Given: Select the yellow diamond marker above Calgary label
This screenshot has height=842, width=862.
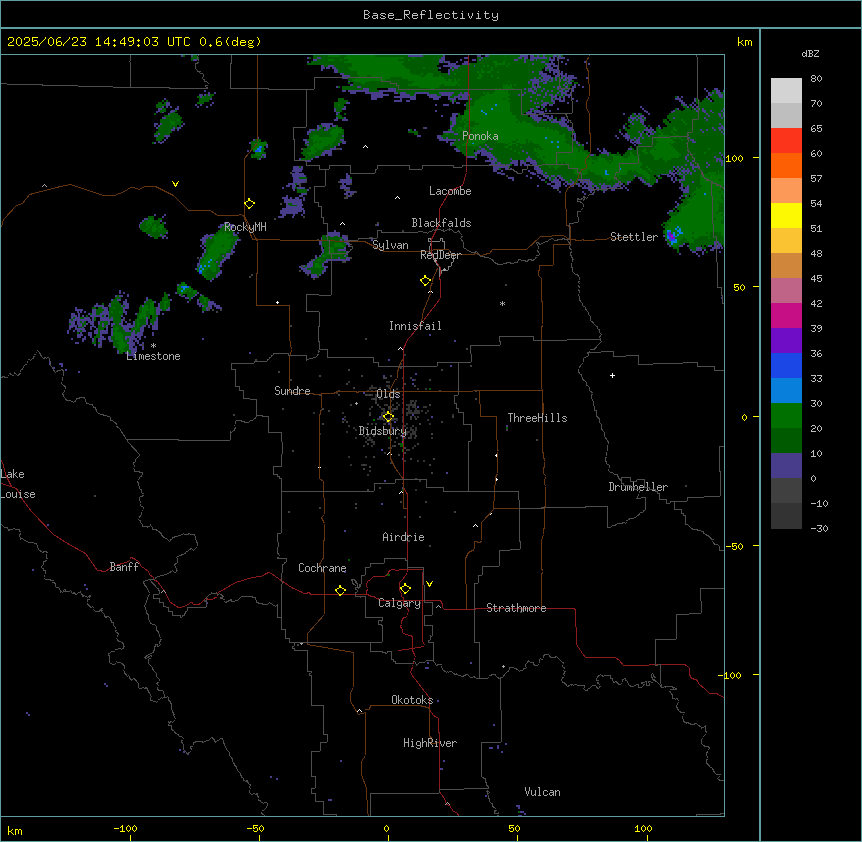Looking at the screenshot, I should coord(405,589).
